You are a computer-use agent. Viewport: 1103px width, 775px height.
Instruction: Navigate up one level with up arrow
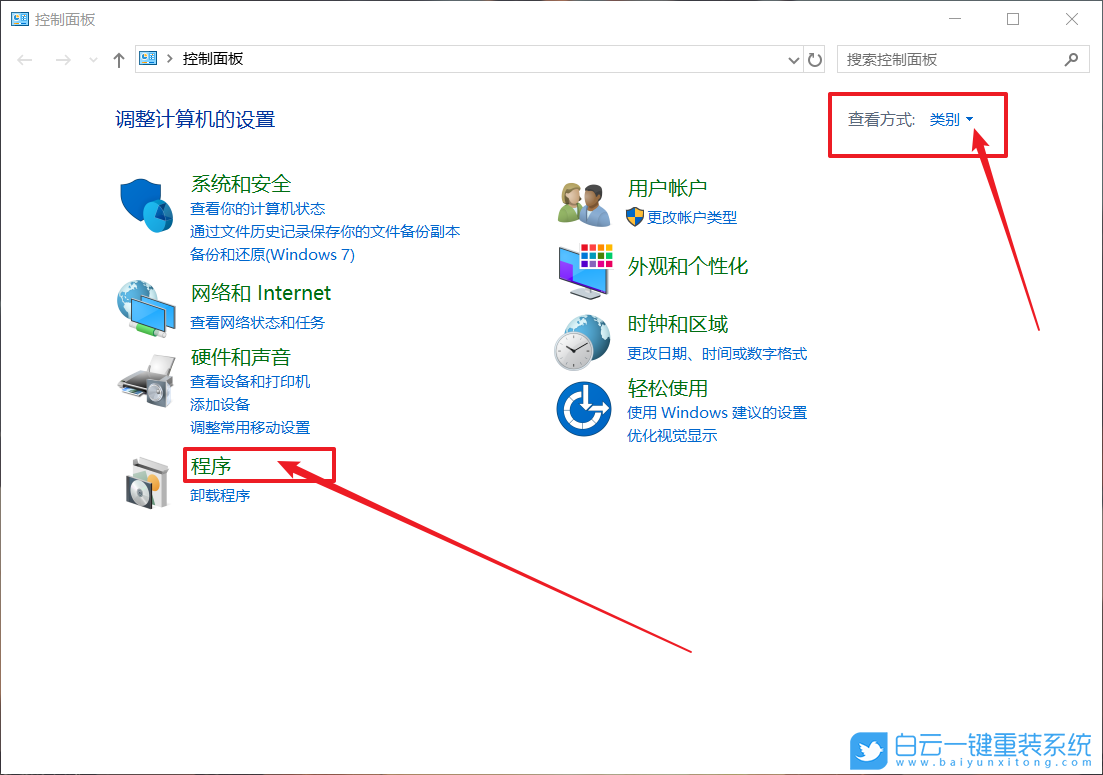click(x=118, y=59)
